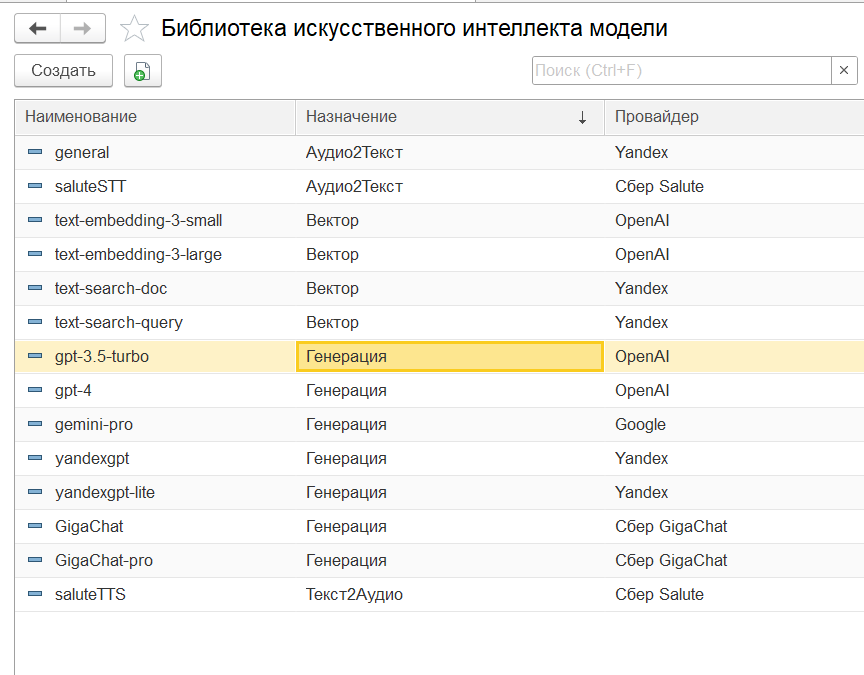The image size is (864, 675).
Task: Click the row icon next to gpt-4
Action: 35,390
